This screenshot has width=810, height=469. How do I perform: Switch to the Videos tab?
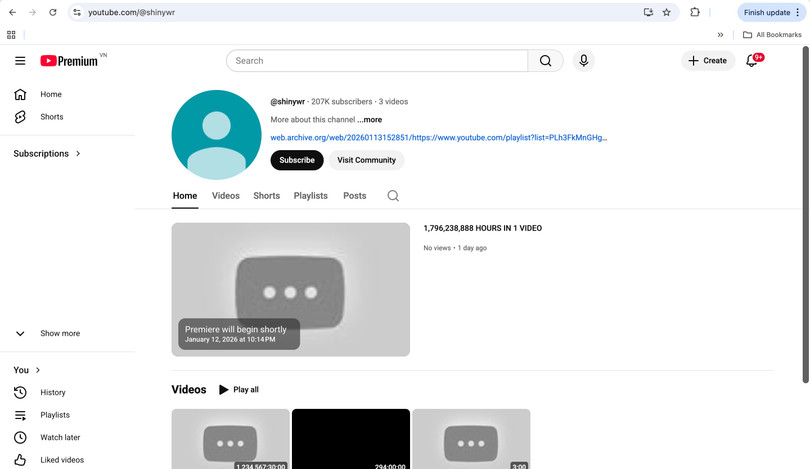pyautogui.click(x=225, y=196)
